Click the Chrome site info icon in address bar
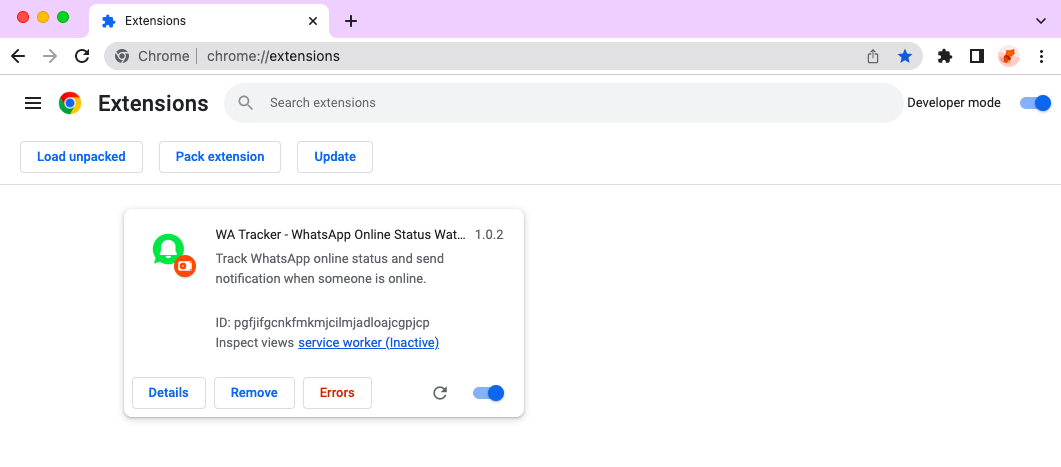Image resolution: width=1061 pixels, height=467 pixels. (122, 56)
